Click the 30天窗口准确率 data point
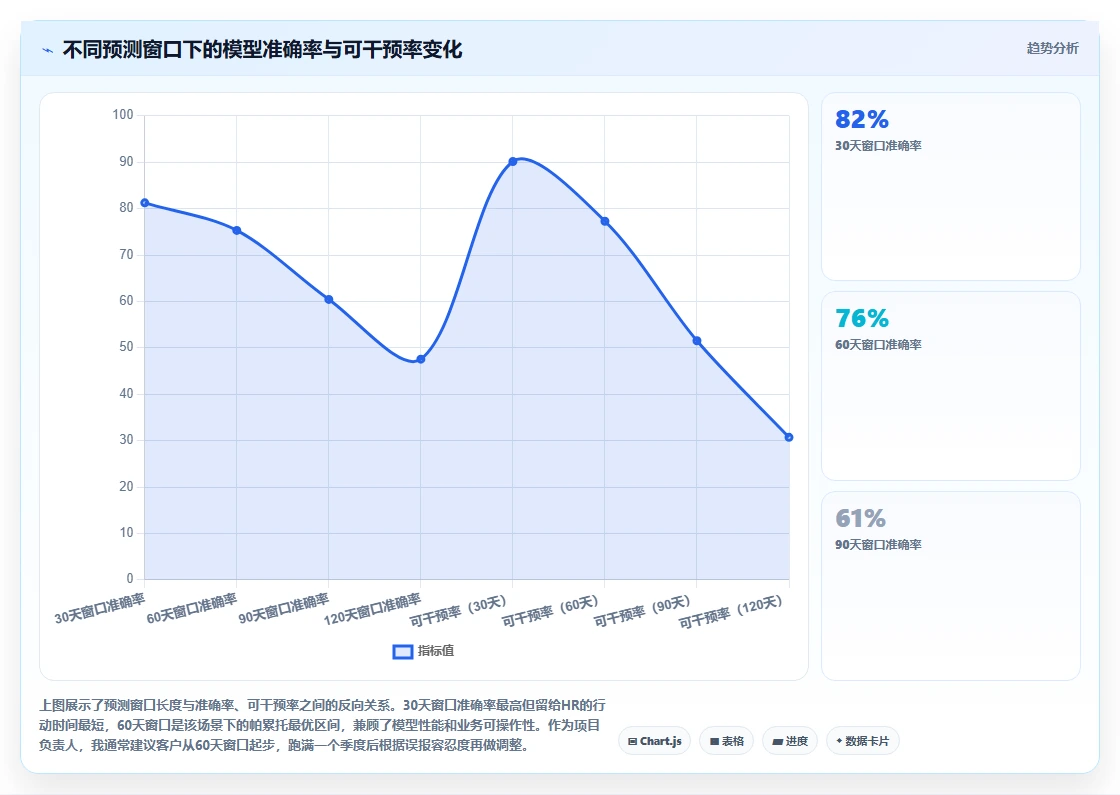The width and height of the screenshot is (1120, 795). (145, 203)
